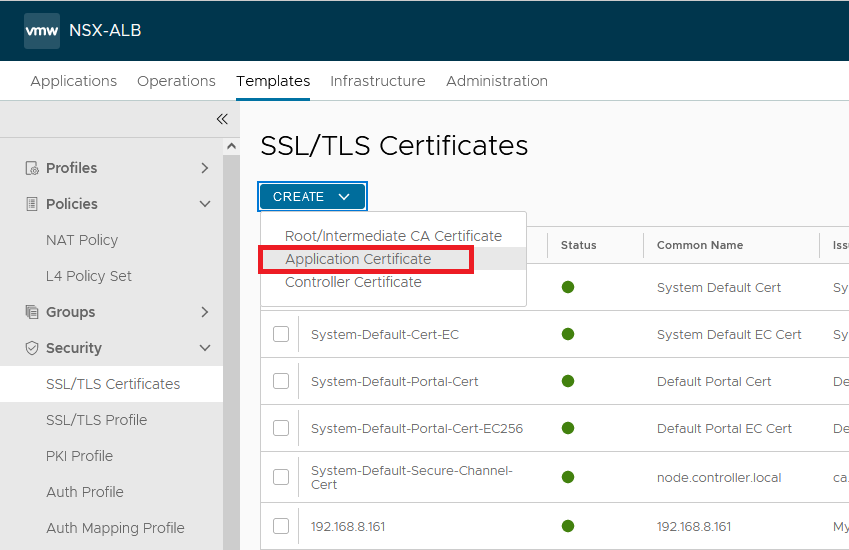Switch to the Operations tab
The height and width of the screenshot is (550, 849).
coord(177,81)
